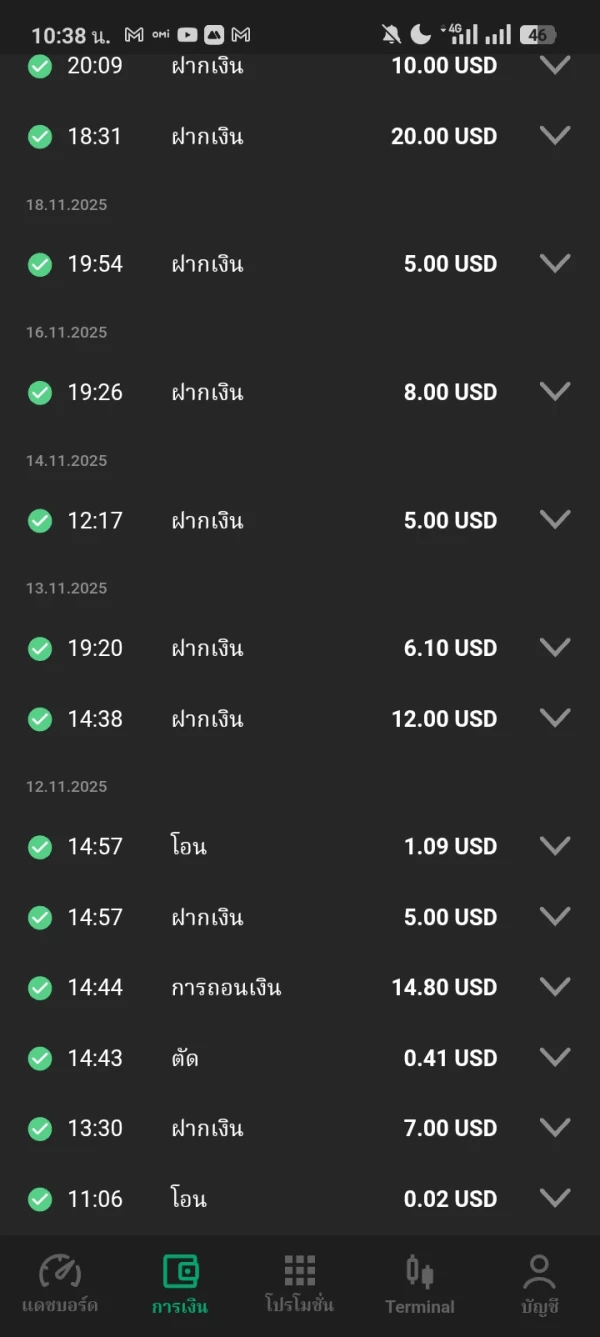Tap the finance wallet icon
The image size is (600, 1337).
180,1272
